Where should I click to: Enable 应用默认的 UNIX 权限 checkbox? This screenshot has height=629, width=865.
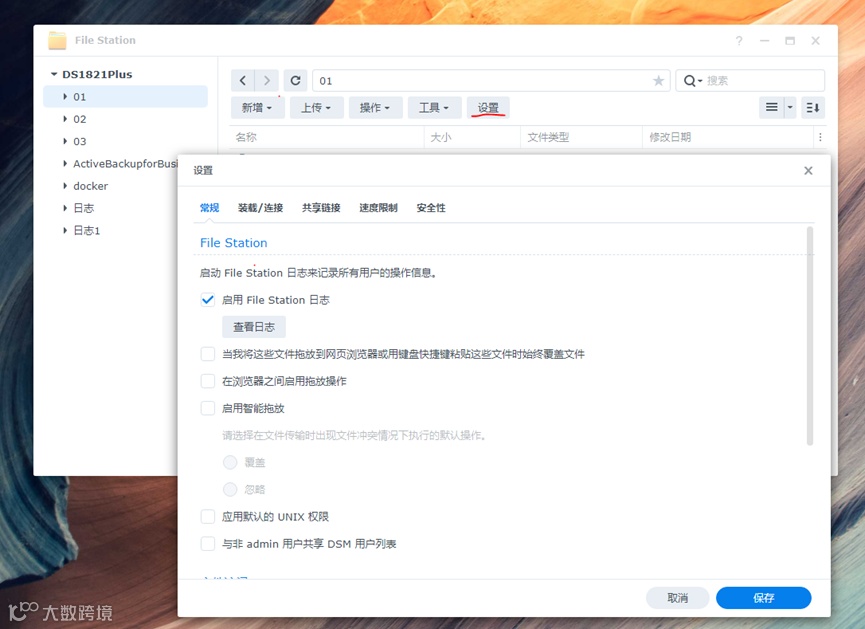207,516
